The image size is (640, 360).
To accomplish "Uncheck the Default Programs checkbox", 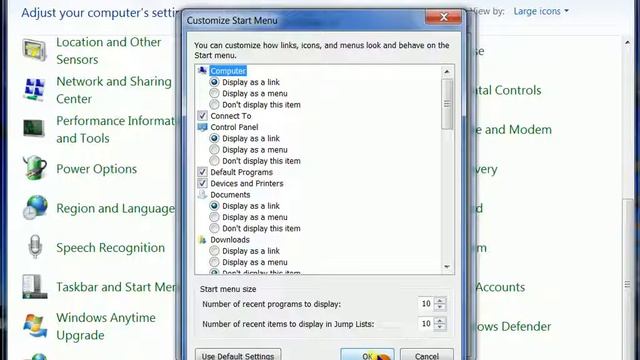I will click(202, 172).
